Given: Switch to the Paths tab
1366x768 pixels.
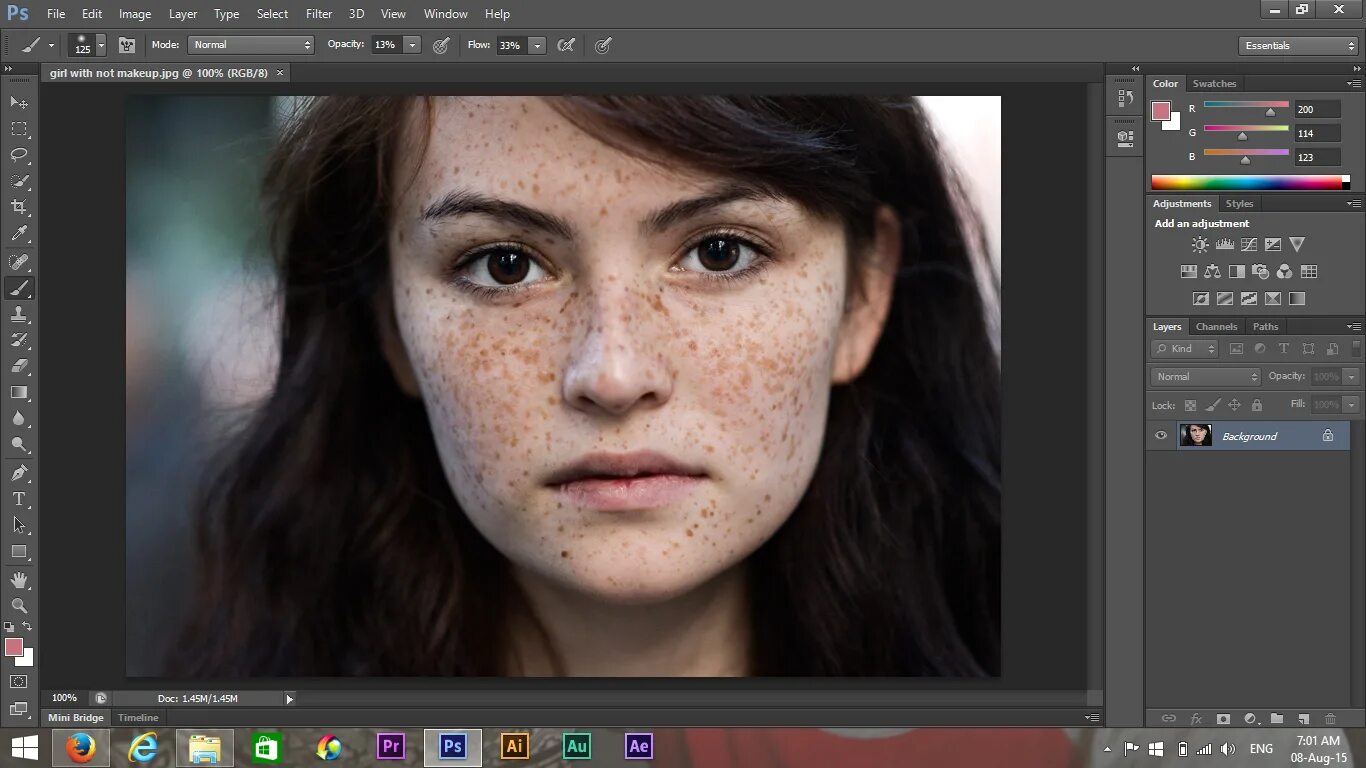Looking at the screenshot, I should 1265,327.
